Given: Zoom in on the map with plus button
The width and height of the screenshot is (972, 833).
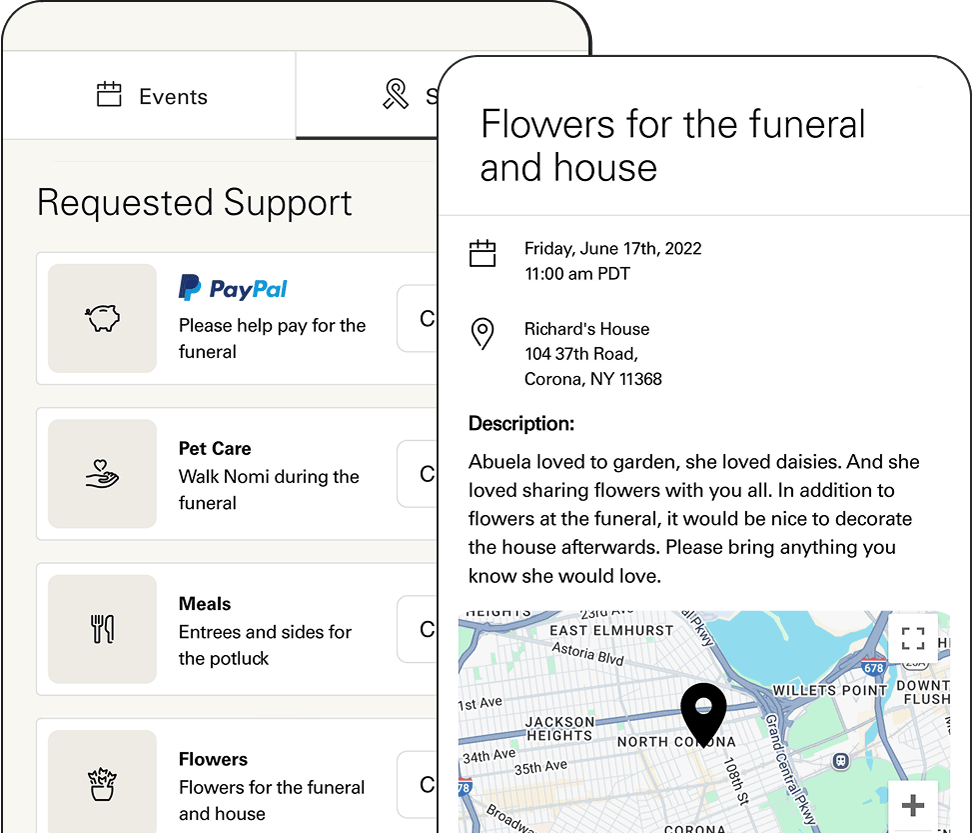Looking at the screenshot, I should tap(912, 805).
